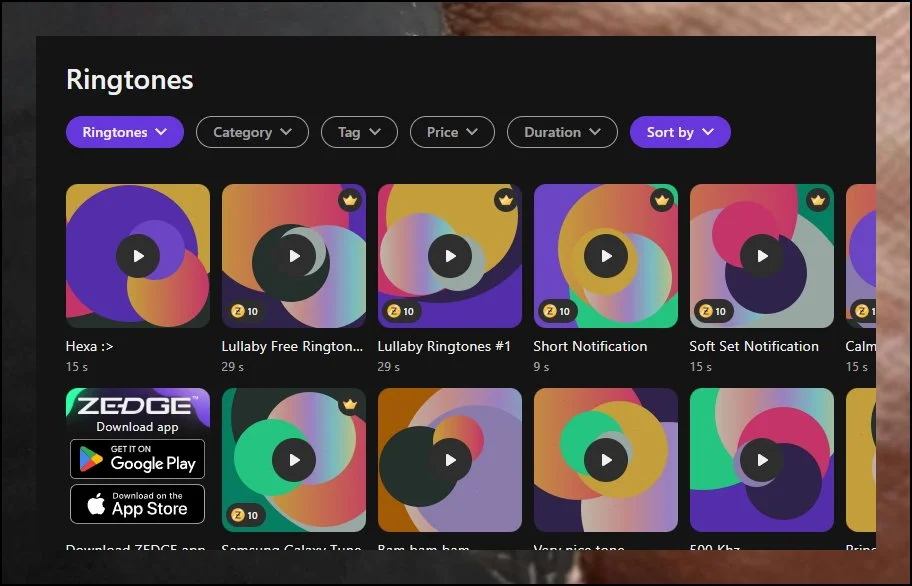The height and width of the screenshot is (586, 912).
Task: Play the Samsung Galaxy Tune ringtone
Action: point(294,460)
